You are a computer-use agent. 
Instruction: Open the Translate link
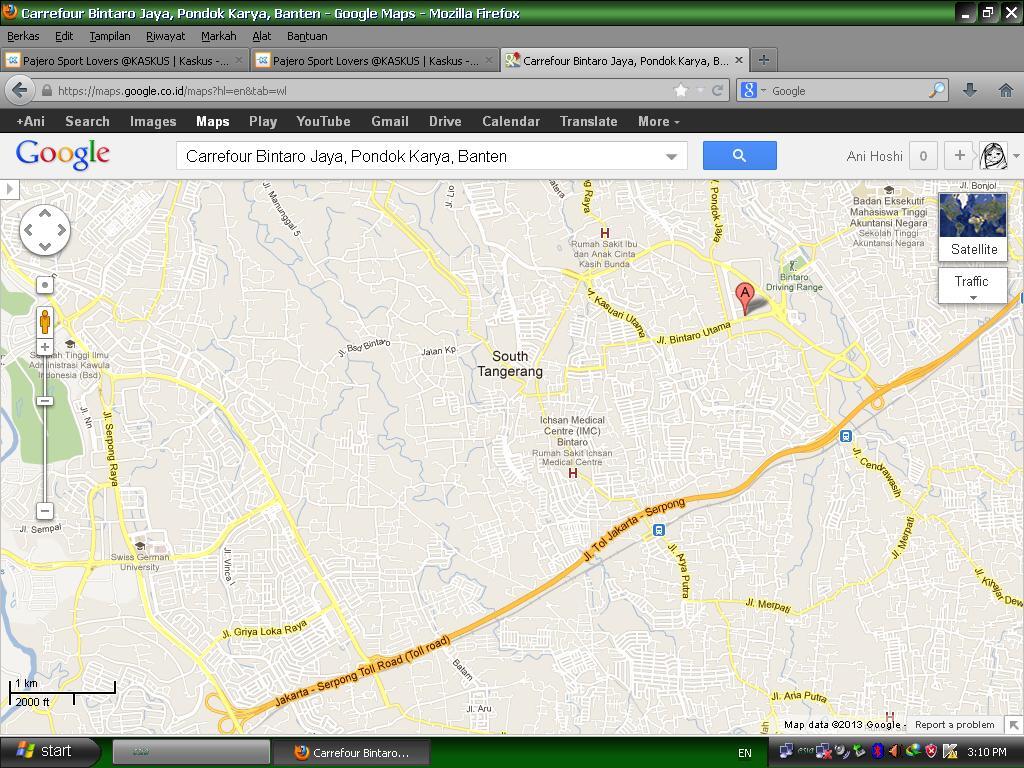tap(588, 121)
